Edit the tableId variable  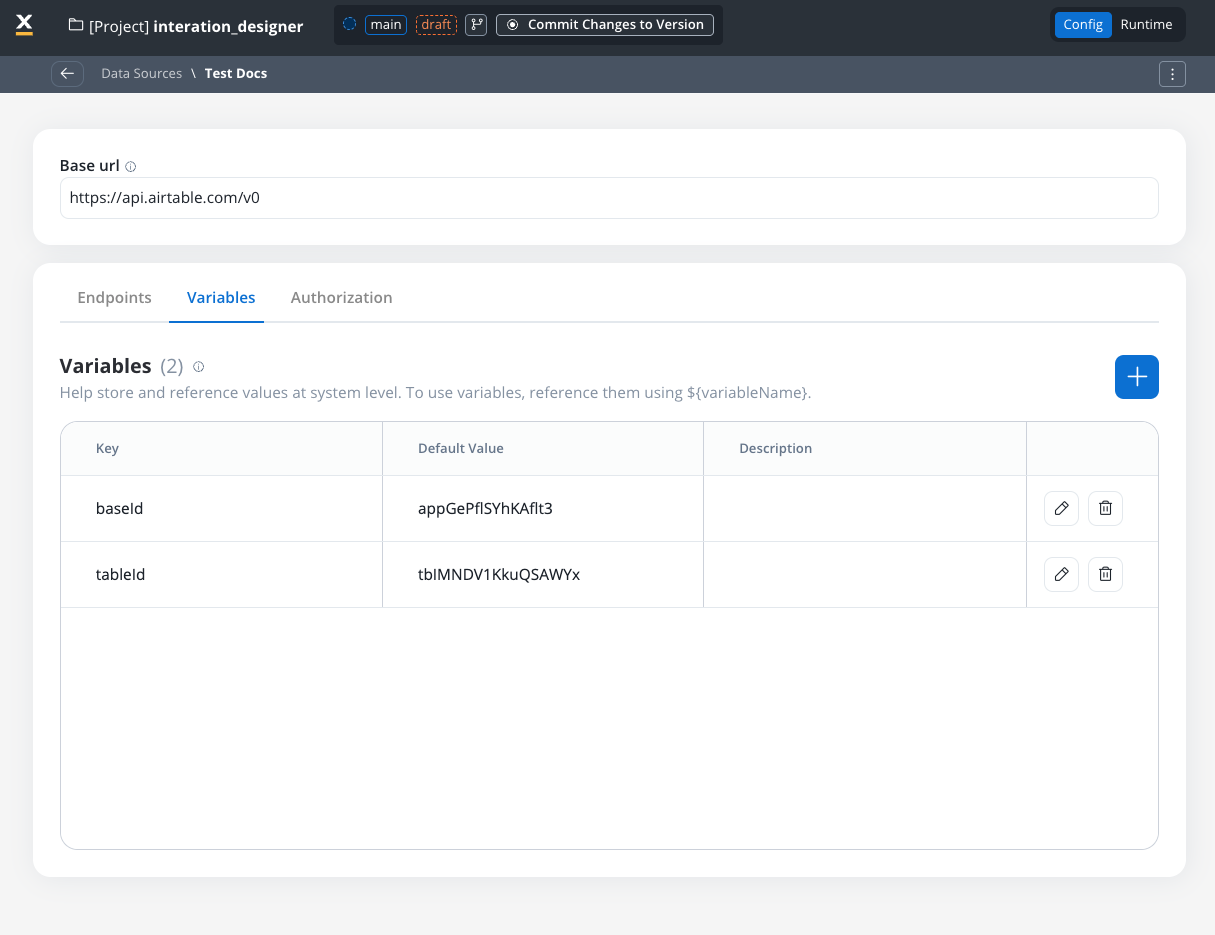pos(1061,574)
